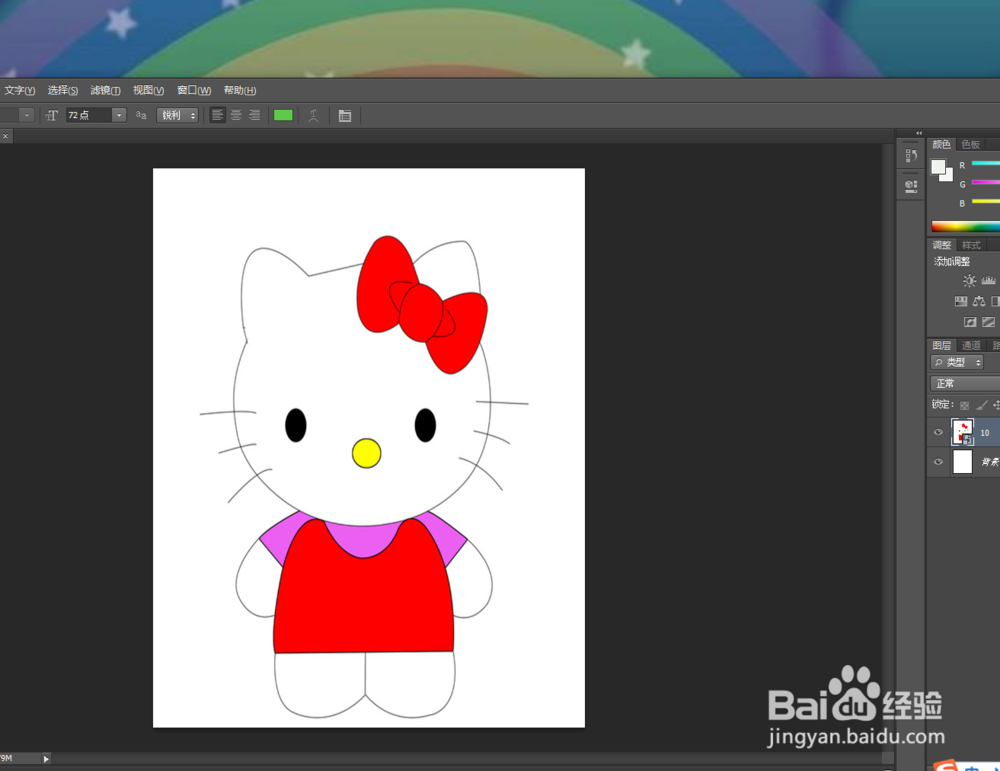Click layer name 10

pyautogui.click(x=985, y=433)
